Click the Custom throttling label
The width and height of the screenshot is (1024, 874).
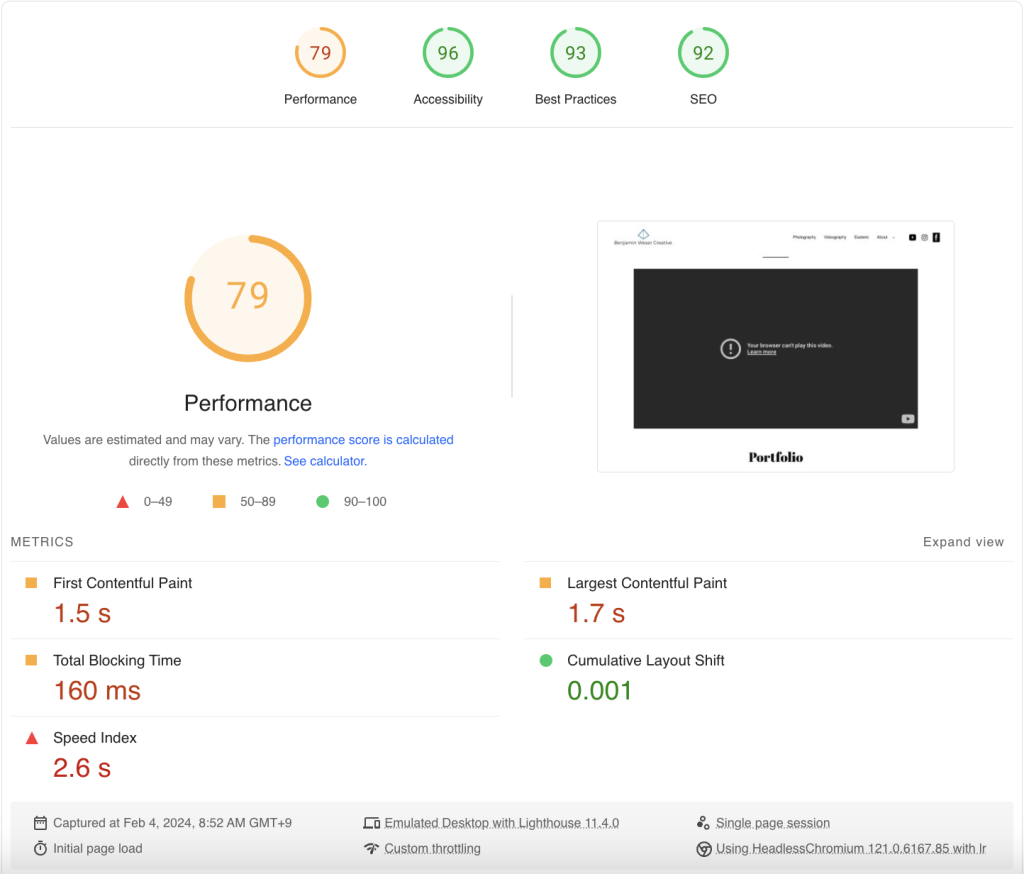(x=432, y=848)
